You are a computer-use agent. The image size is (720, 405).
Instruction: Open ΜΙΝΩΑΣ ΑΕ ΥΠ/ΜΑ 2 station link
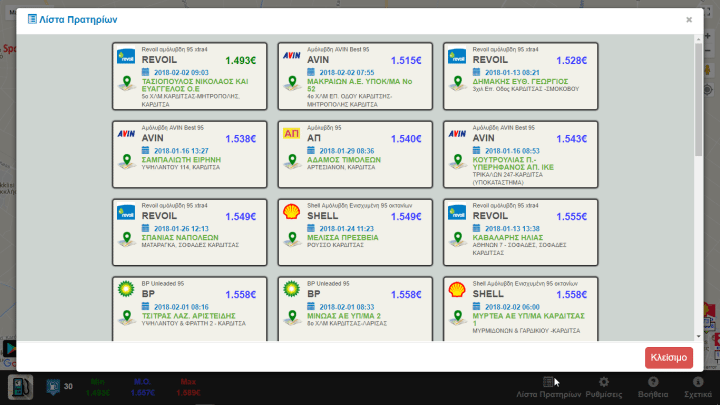[344, 316]
